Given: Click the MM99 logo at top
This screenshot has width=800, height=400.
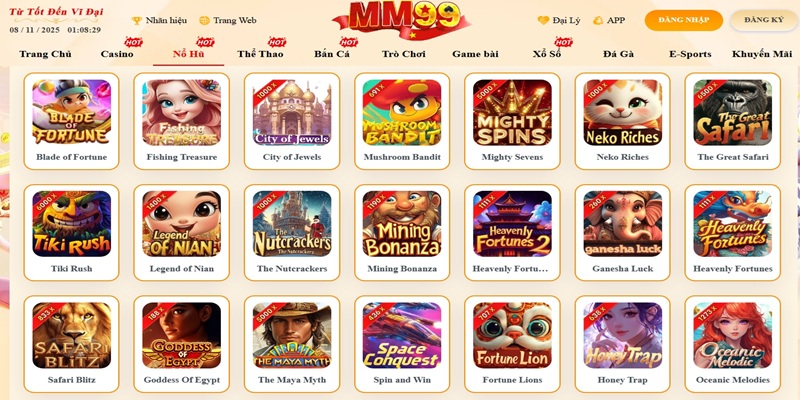Looking at the screenshot, I should pos(402,18).
